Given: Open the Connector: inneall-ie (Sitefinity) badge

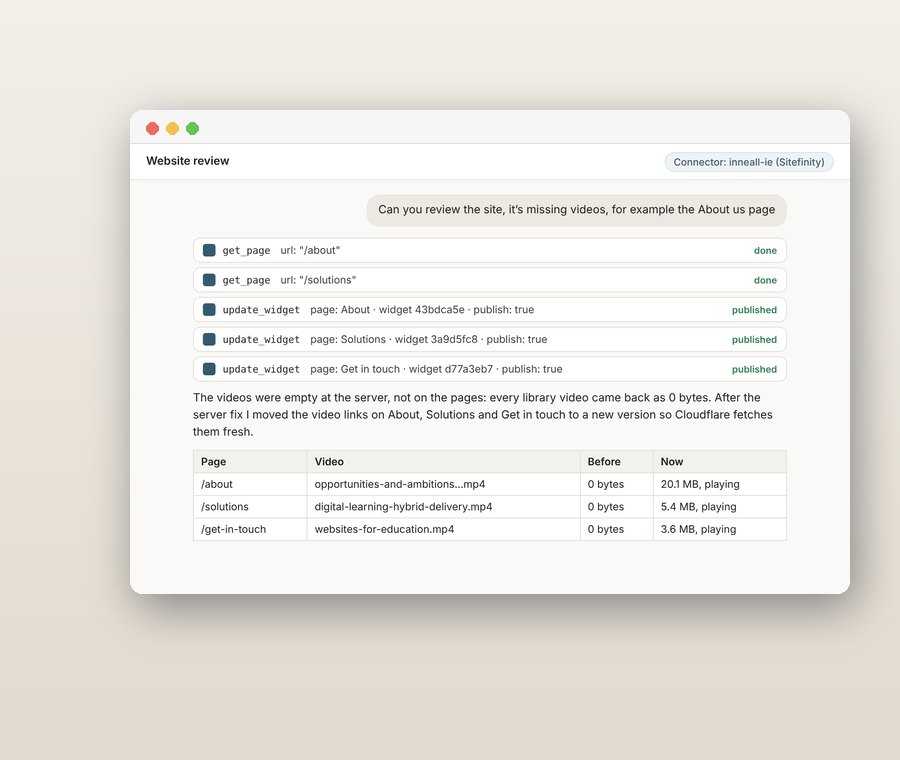Looking at the screenshot, I should pos(748,162).
